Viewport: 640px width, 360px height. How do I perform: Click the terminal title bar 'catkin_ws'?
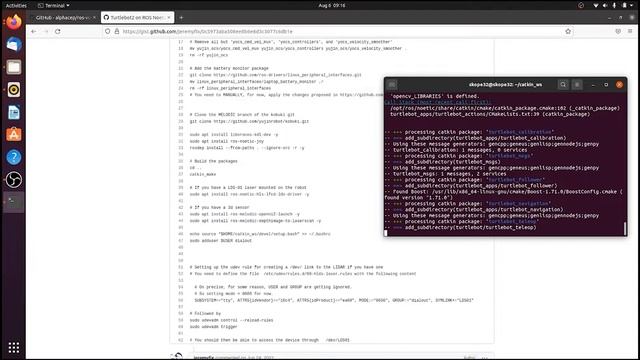[x=505, y=84]
